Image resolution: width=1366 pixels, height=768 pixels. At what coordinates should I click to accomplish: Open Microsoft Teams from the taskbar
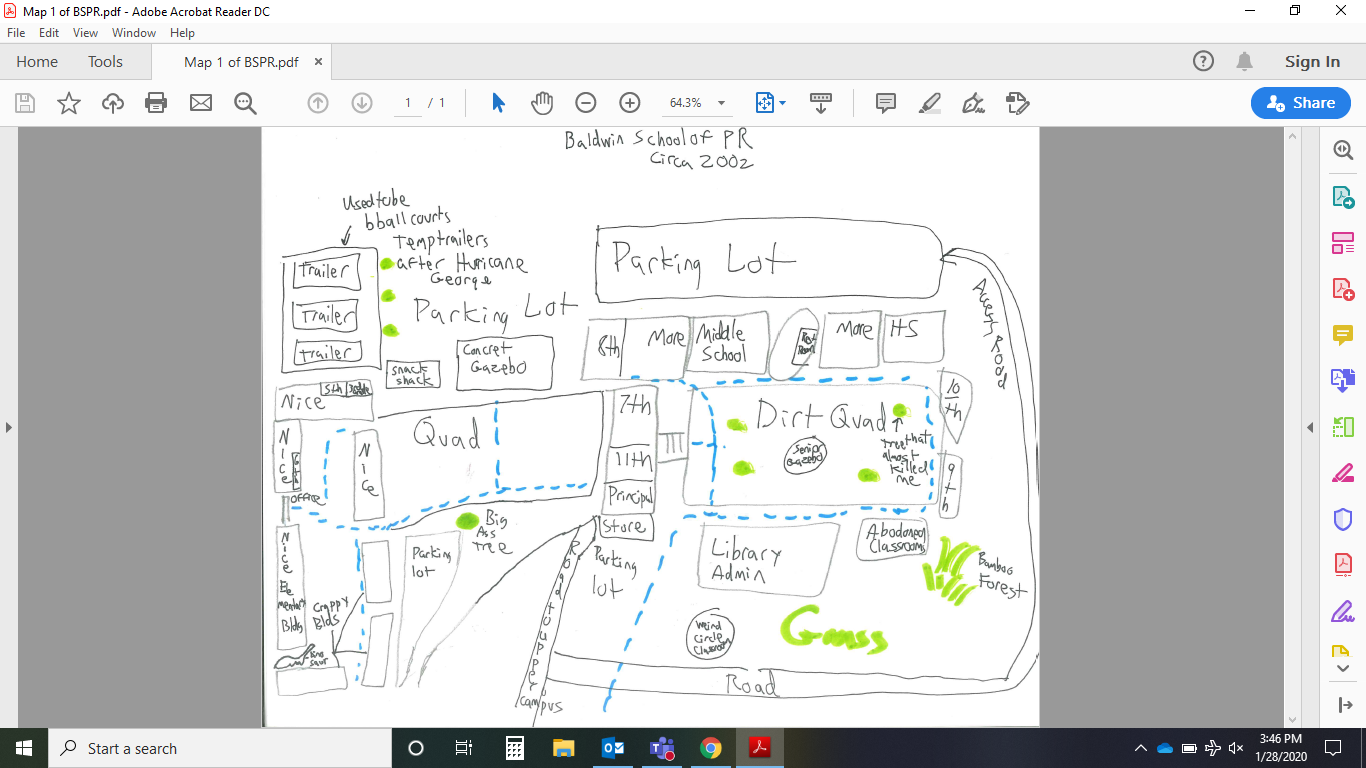662,748
